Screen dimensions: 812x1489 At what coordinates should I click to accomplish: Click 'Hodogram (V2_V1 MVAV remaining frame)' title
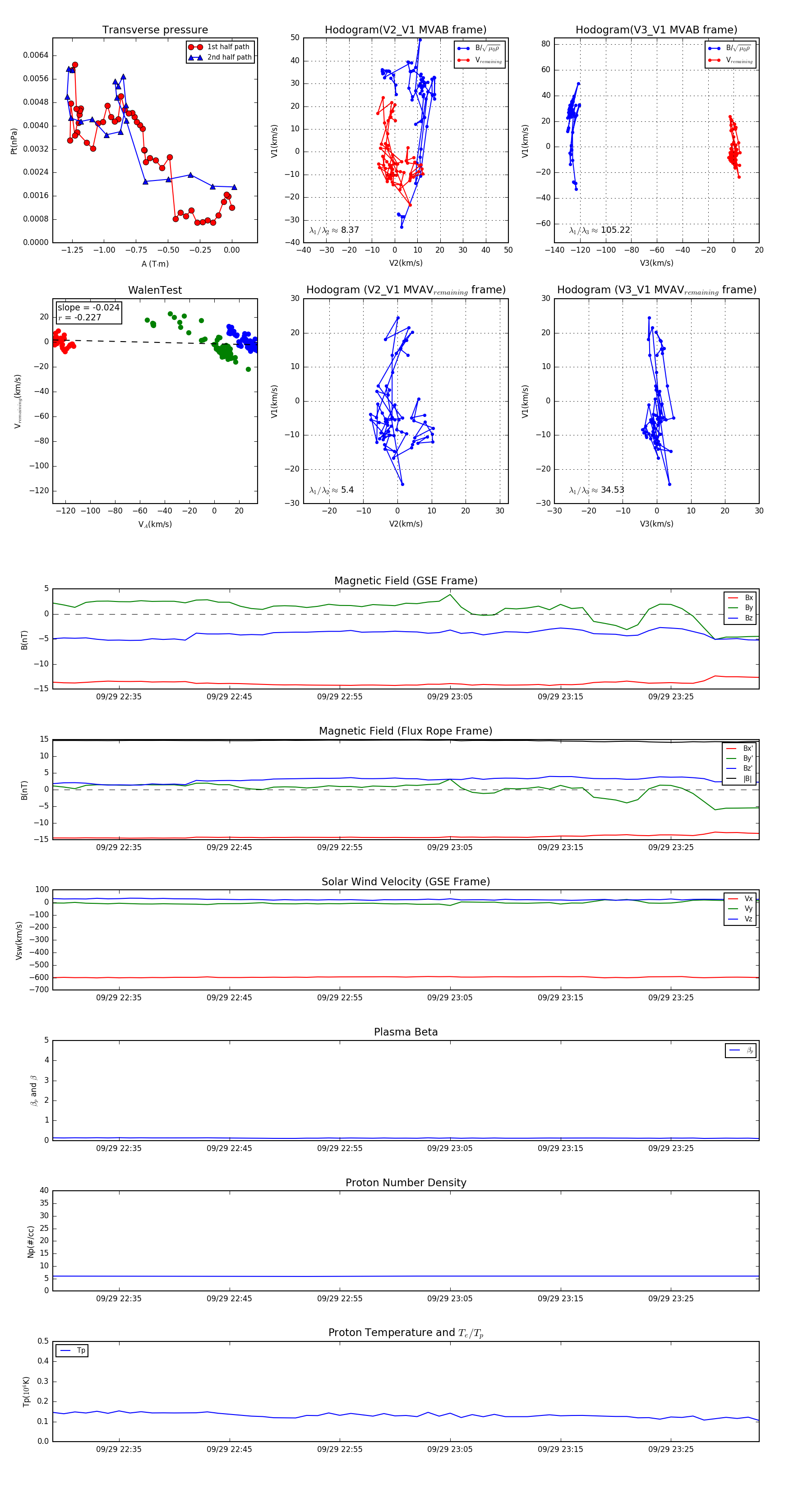(x=406, y=290)
